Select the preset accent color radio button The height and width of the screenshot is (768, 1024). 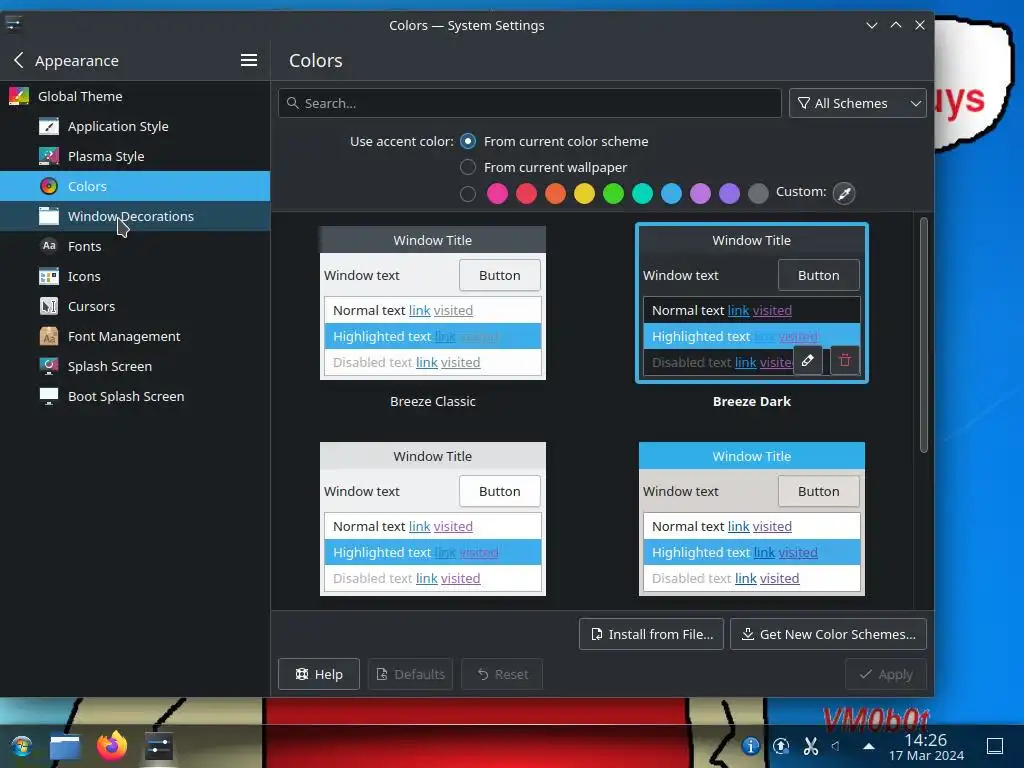click(x=468, y=194)
